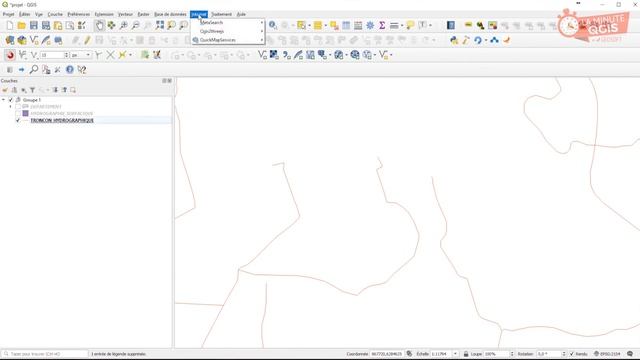Select the Pan Map hand tool
The height and width of the screenshot is (360, 640).
coord(99,25)
